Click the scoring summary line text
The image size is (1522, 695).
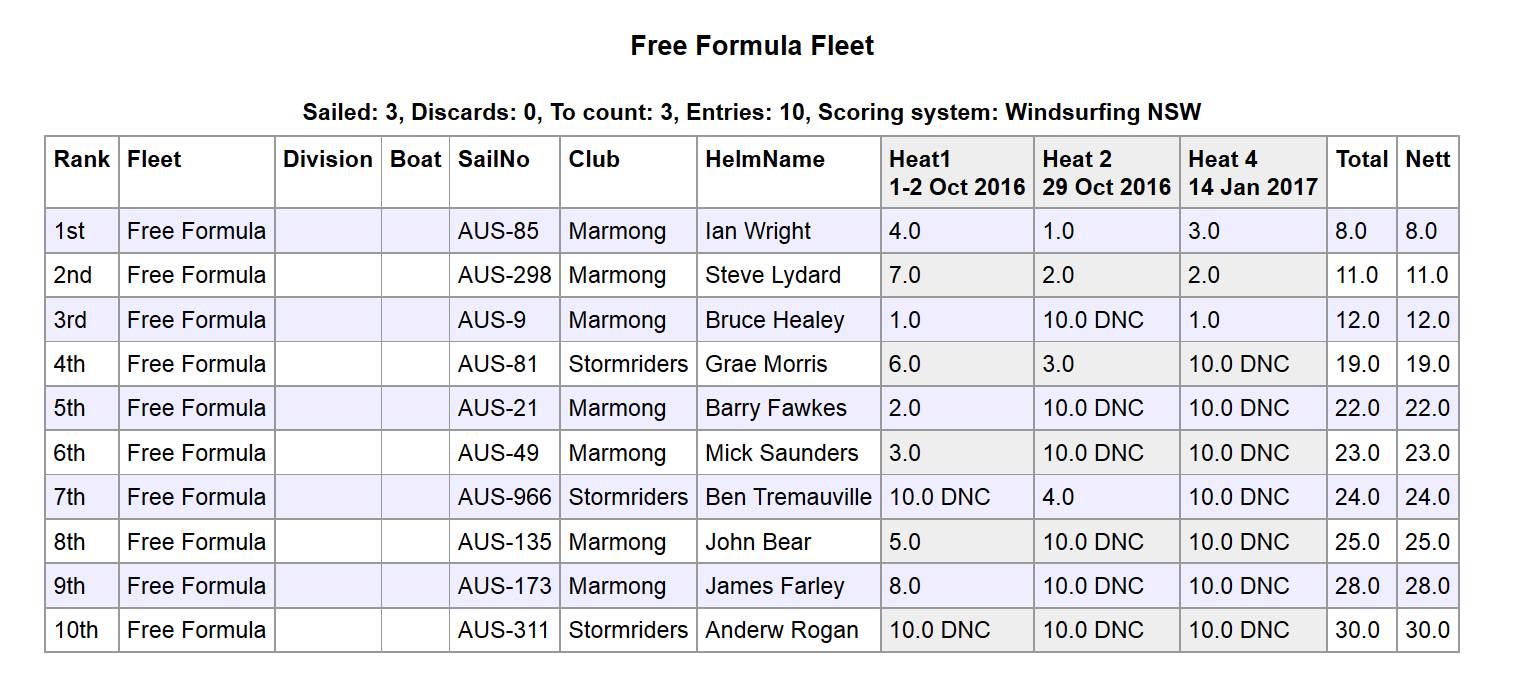click(752, 112)
